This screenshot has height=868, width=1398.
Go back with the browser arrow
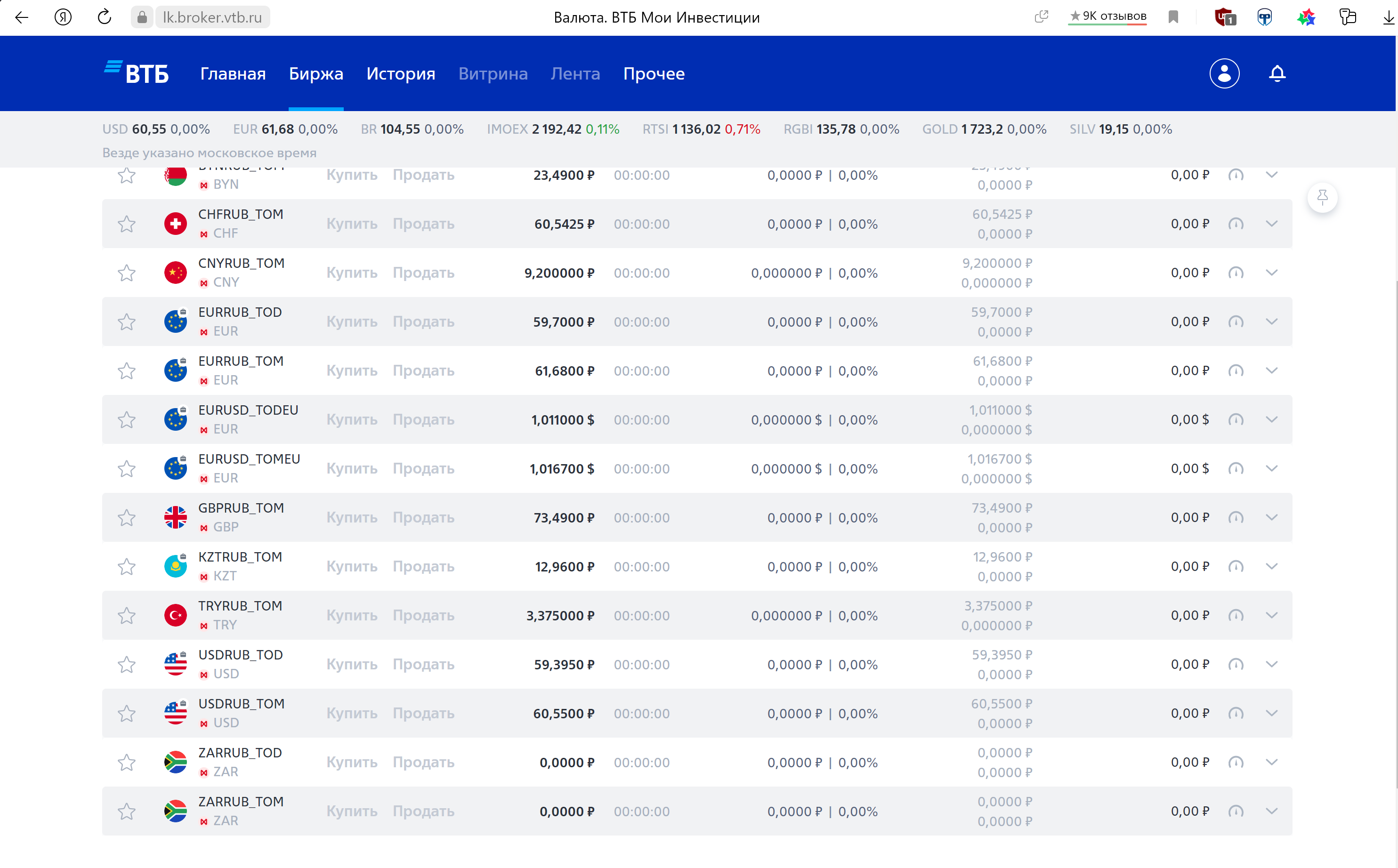(x=21, y=17)
